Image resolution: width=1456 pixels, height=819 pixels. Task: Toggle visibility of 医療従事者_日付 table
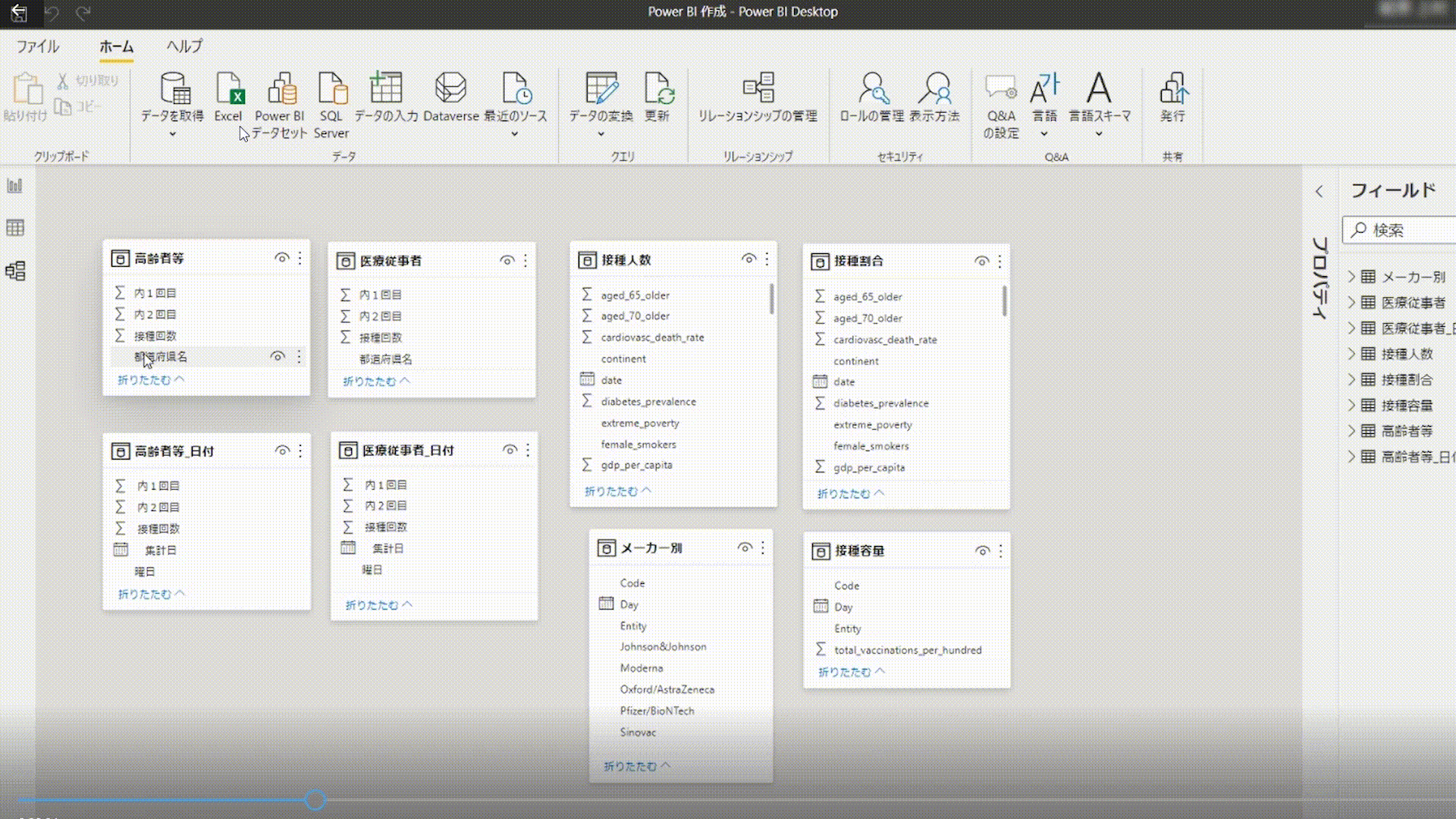(x=510, y=450)
